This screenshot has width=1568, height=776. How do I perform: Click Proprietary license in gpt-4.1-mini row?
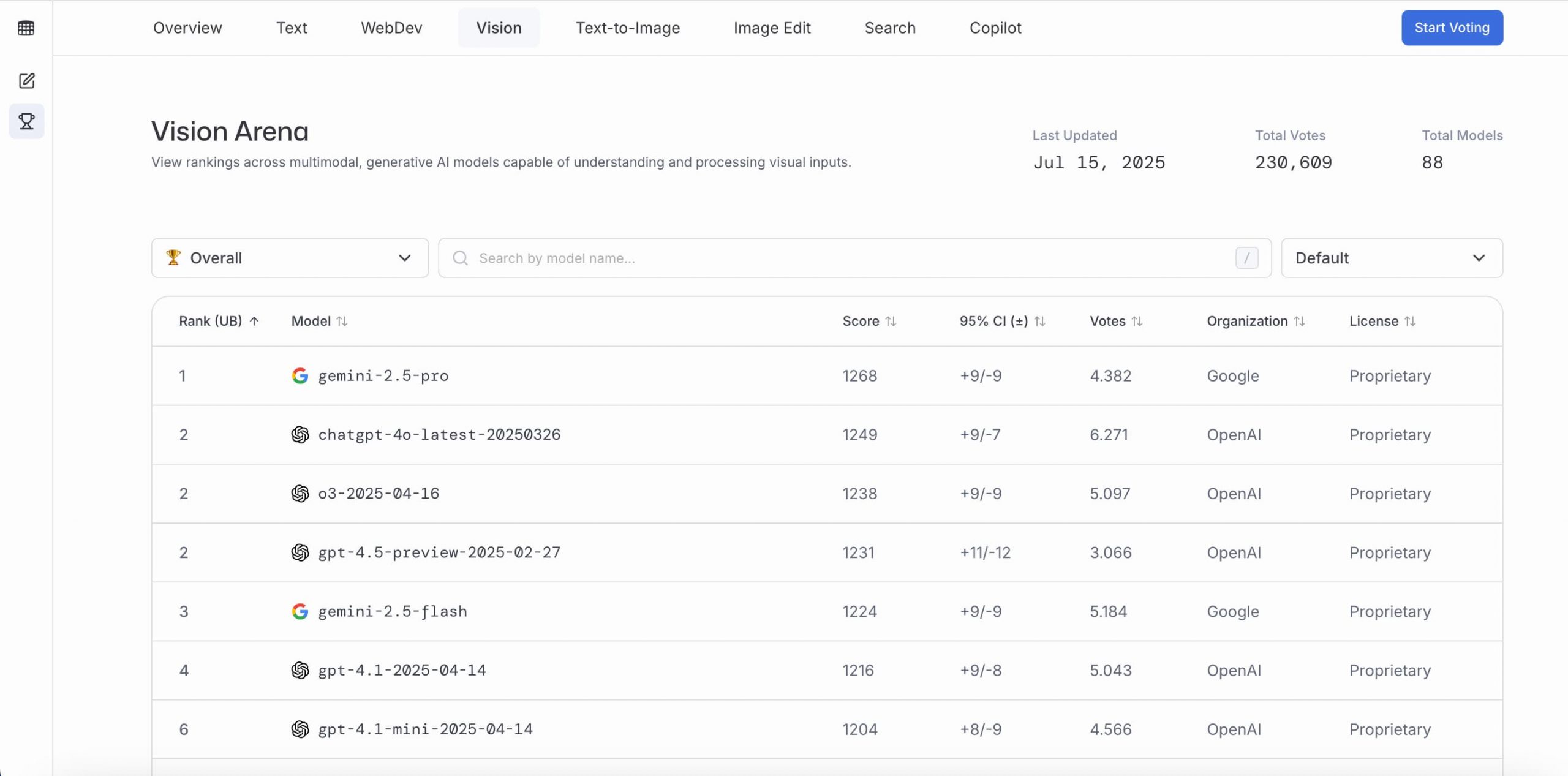[x=1390, y=729]
